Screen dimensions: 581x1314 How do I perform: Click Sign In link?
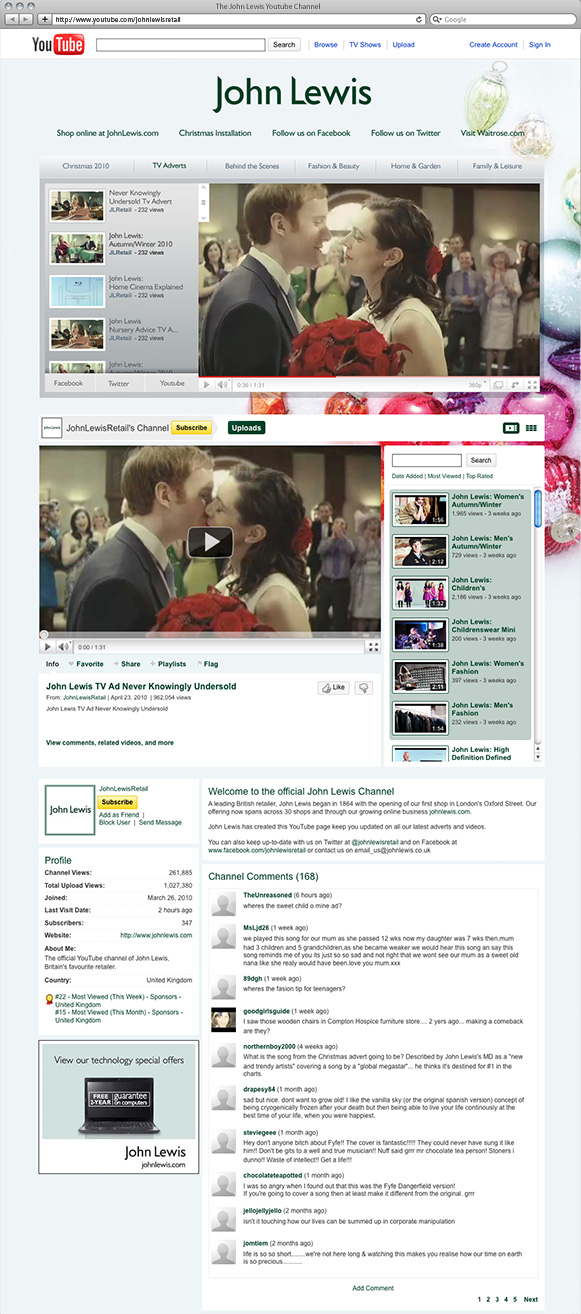[x=540, y=45]
